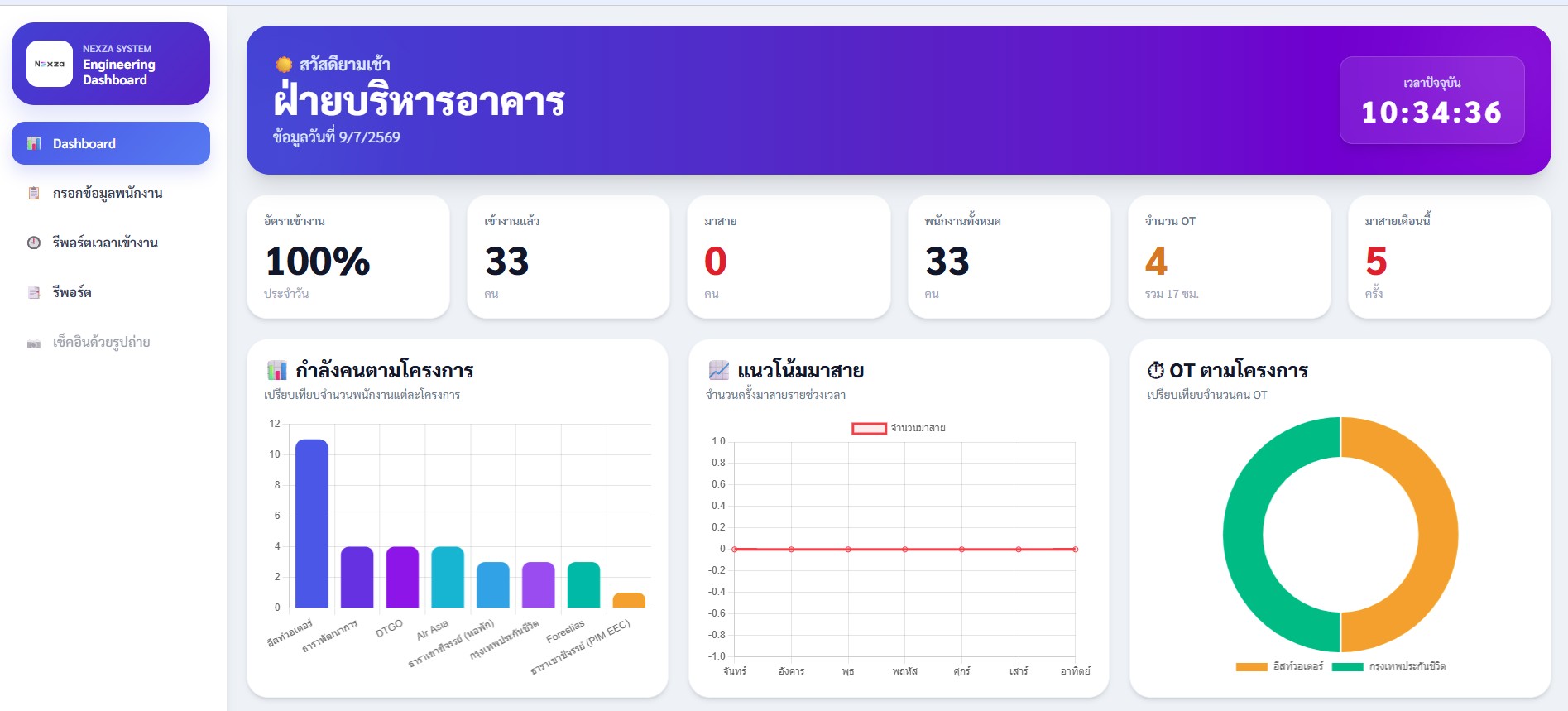Click the clipboard icon beside กรอกข้อมูลพนักงาน
1568x711 pixels.
(34, 193)
